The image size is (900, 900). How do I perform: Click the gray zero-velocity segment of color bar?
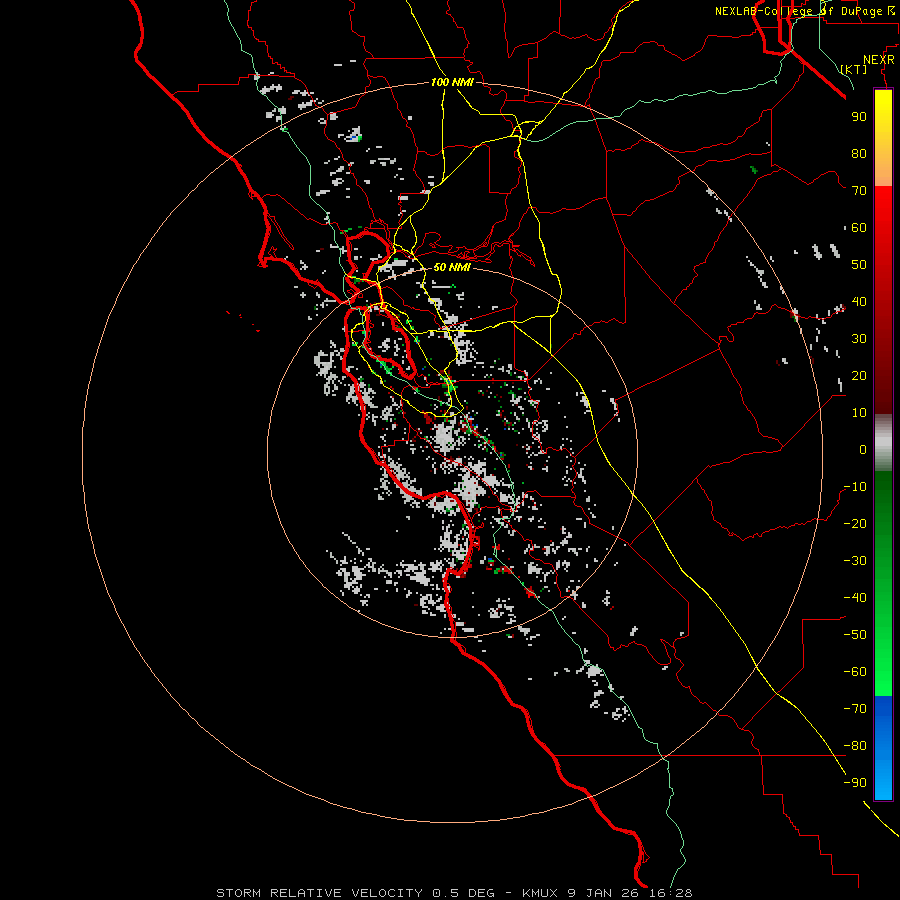coord(883,443)
